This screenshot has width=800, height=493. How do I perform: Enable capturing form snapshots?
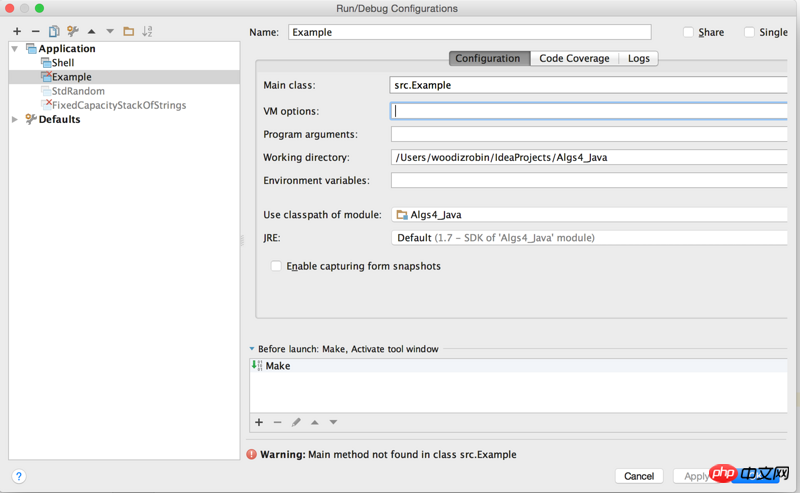[x=276, y=266]
